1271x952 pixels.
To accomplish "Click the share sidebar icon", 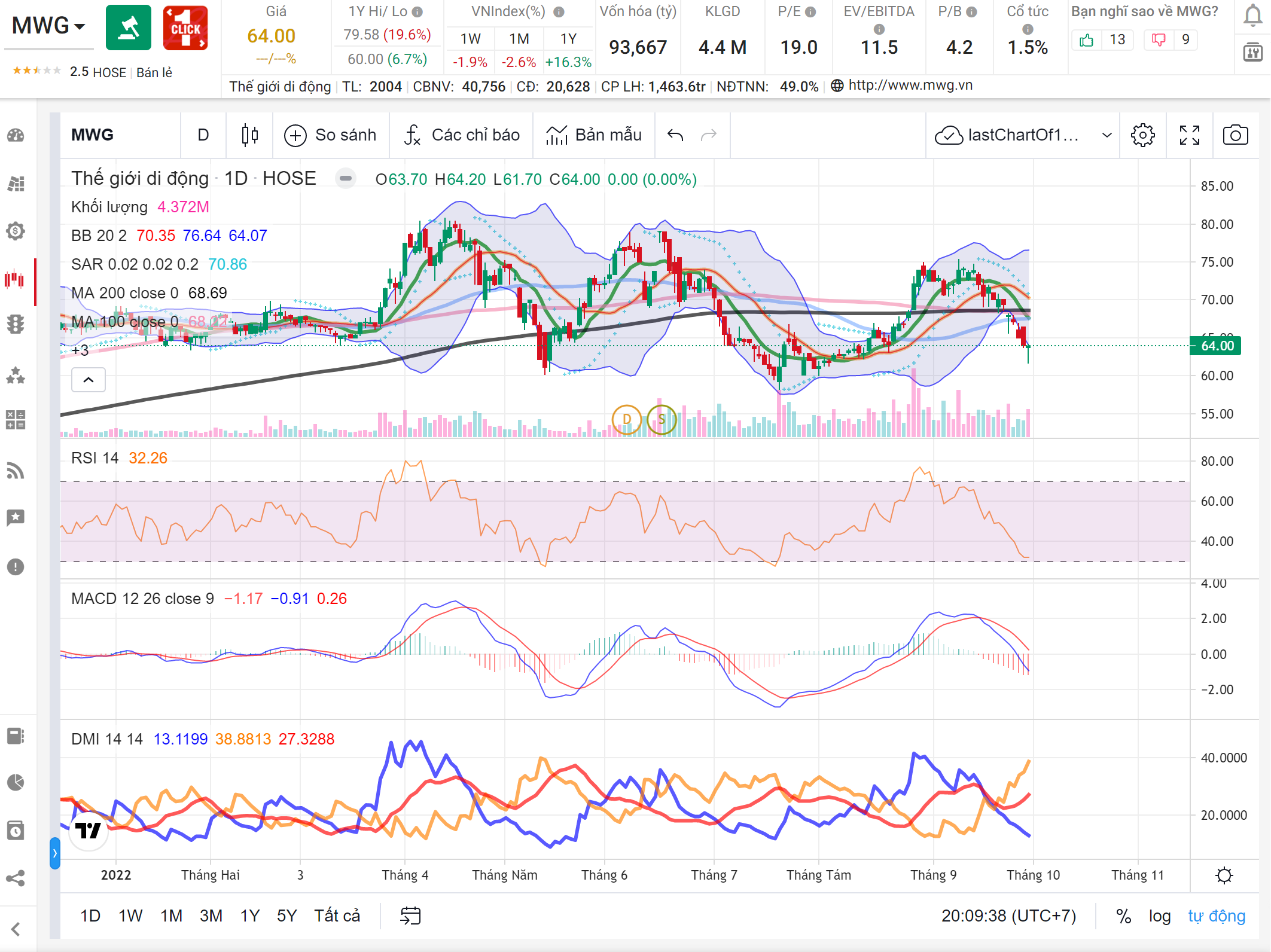I will (16, 878).
